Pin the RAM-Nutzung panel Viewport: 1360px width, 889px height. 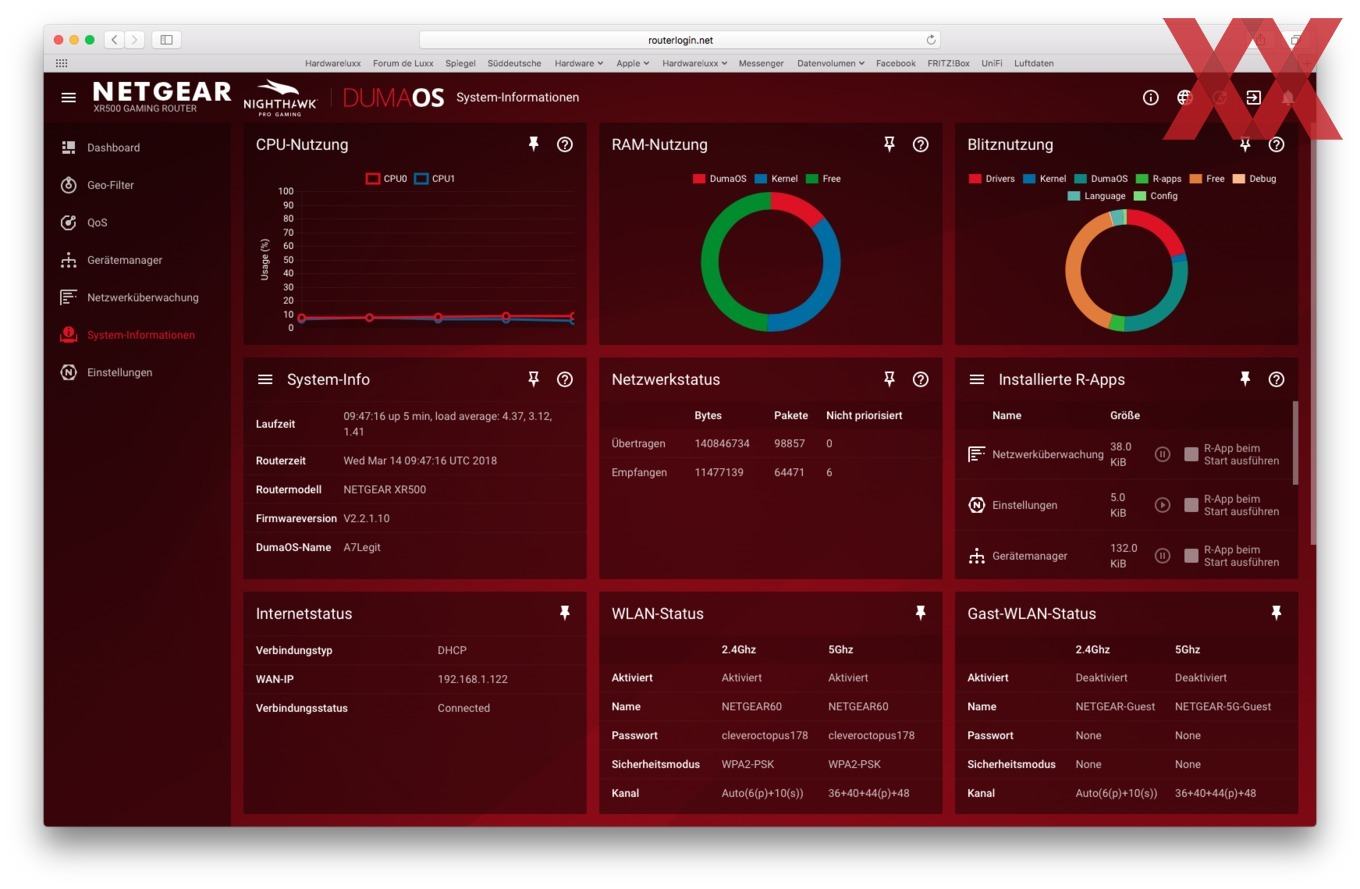click(889, 144)
